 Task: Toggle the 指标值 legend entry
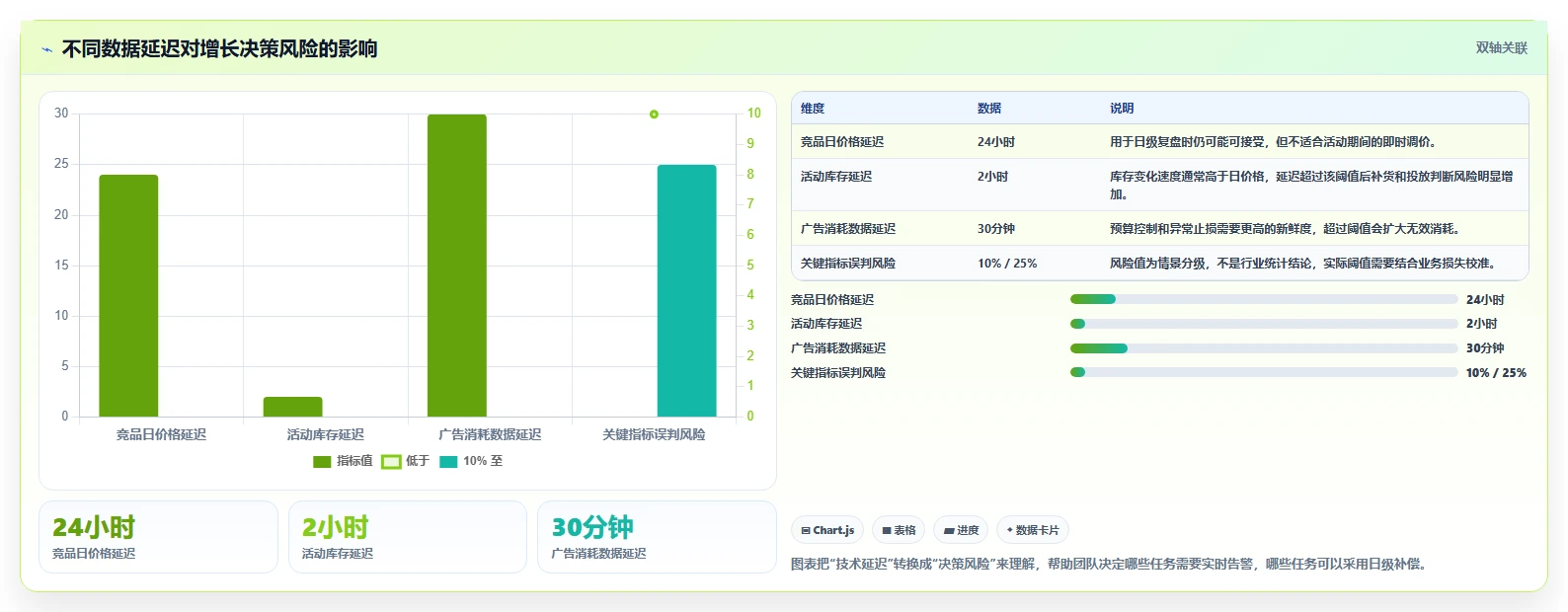[343, 461]
